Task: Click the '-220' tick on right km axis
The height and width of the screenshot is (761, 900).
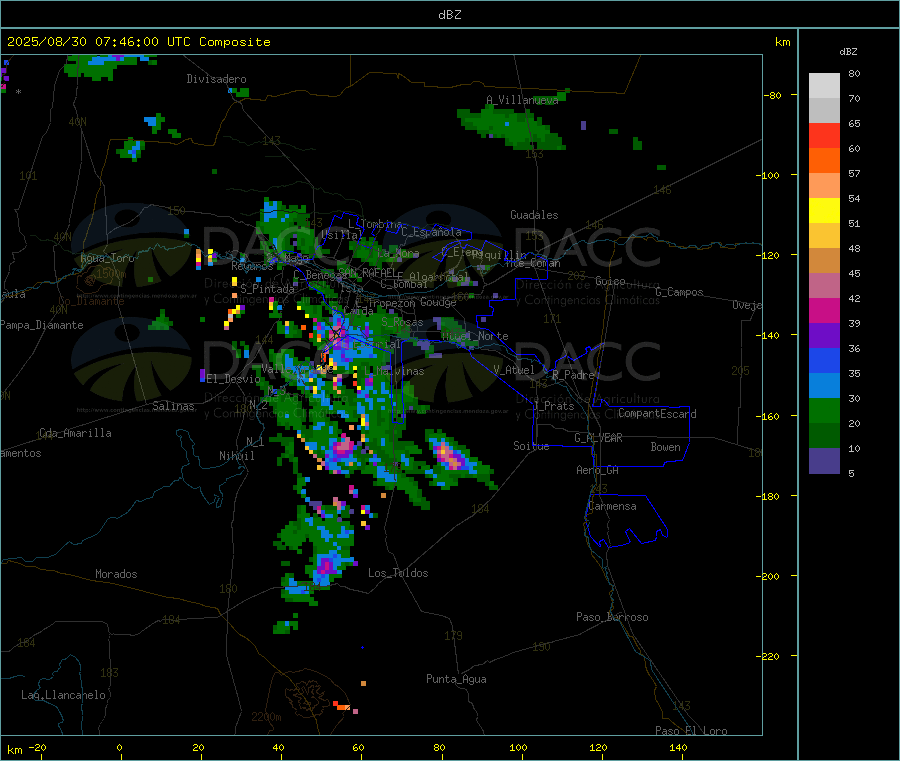Action: 770,657
